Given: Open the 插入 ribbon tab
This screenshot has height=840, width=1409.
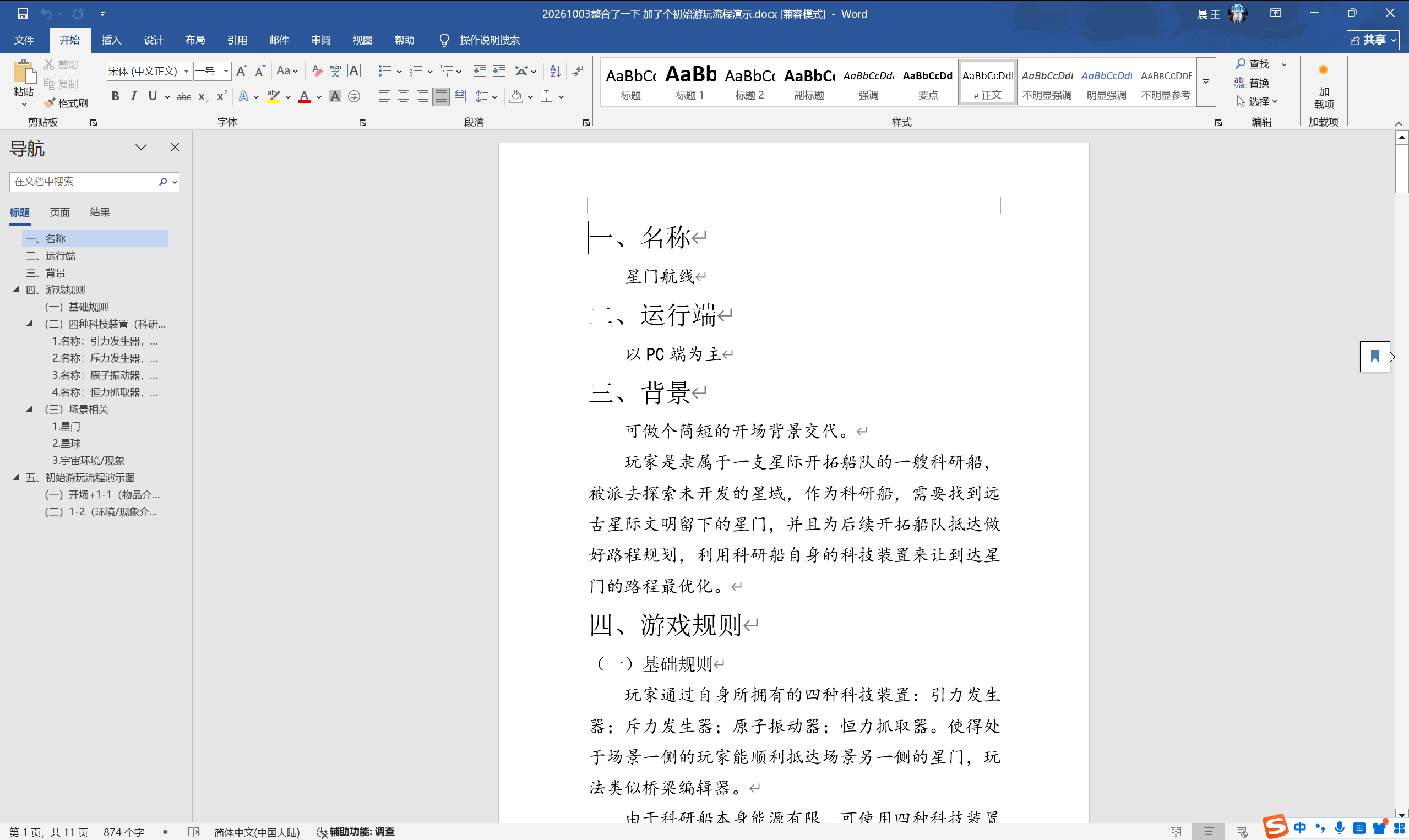Looking at the screenshot, I should point(111,40).
